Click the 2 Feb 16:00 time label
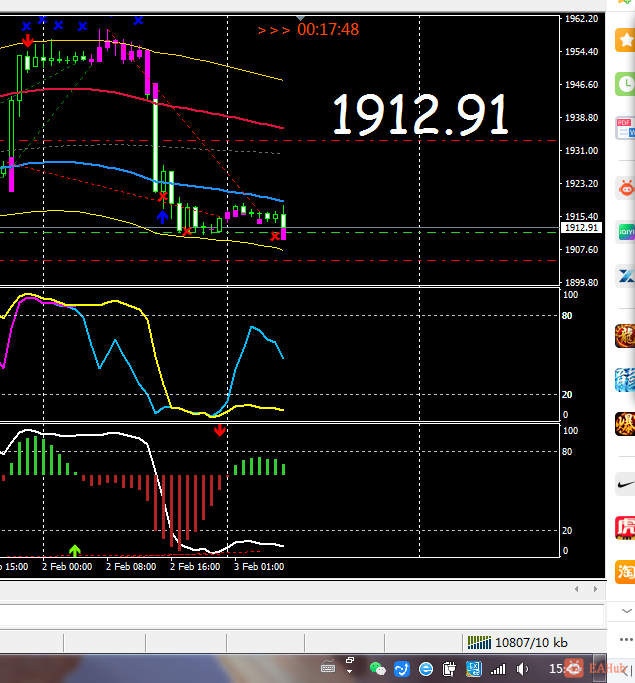635x683 pixels. click(x=195, y=566)
